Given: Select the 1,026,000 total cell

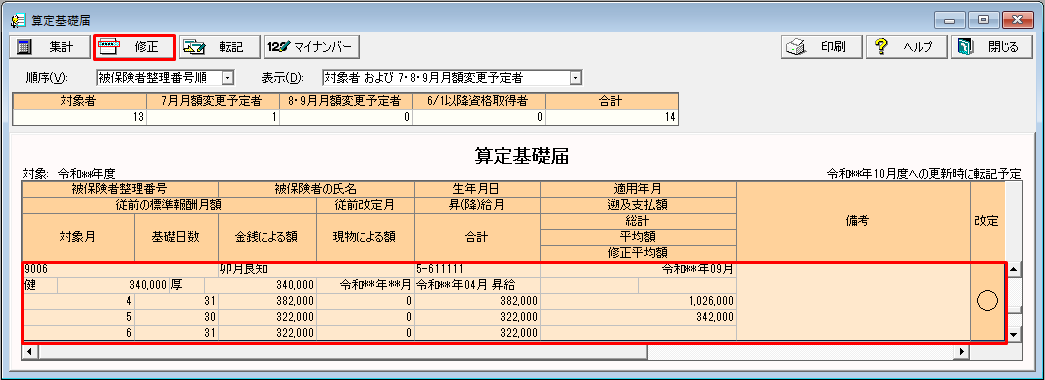Looking at the screenshot, I should pyautogui.click(x=638, y=301).
